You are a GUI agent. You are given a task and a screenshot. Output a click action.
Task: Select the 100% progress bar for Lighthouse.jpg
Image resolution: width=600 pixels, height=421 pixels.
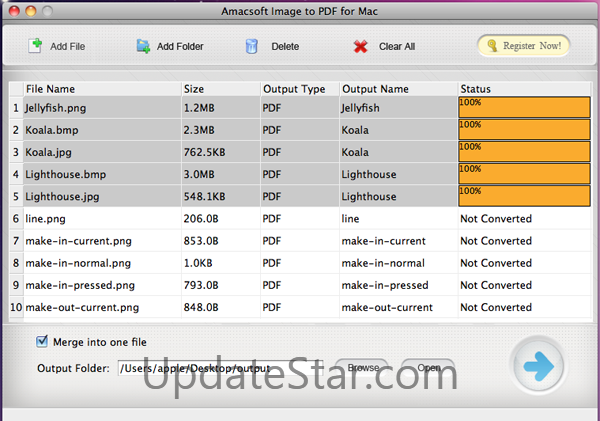click(x=524, y=196)
